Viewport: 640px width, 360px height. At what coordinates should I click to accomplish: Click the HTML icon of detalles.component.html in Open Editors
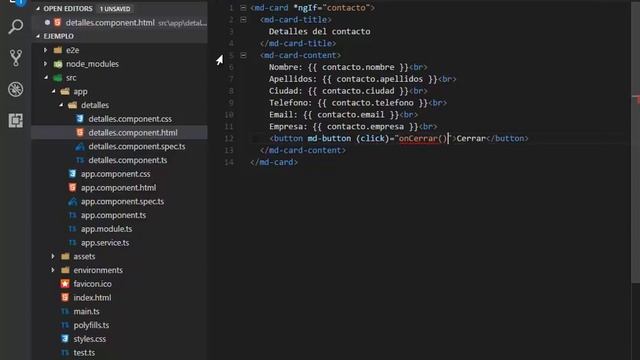(x=58, y=22)
